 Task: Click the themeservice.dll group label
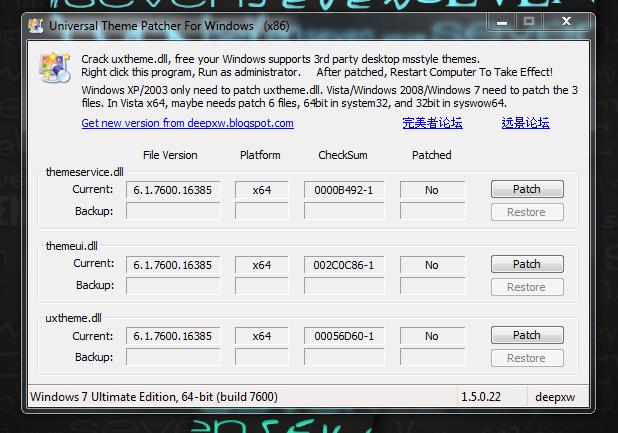[85, 172]
